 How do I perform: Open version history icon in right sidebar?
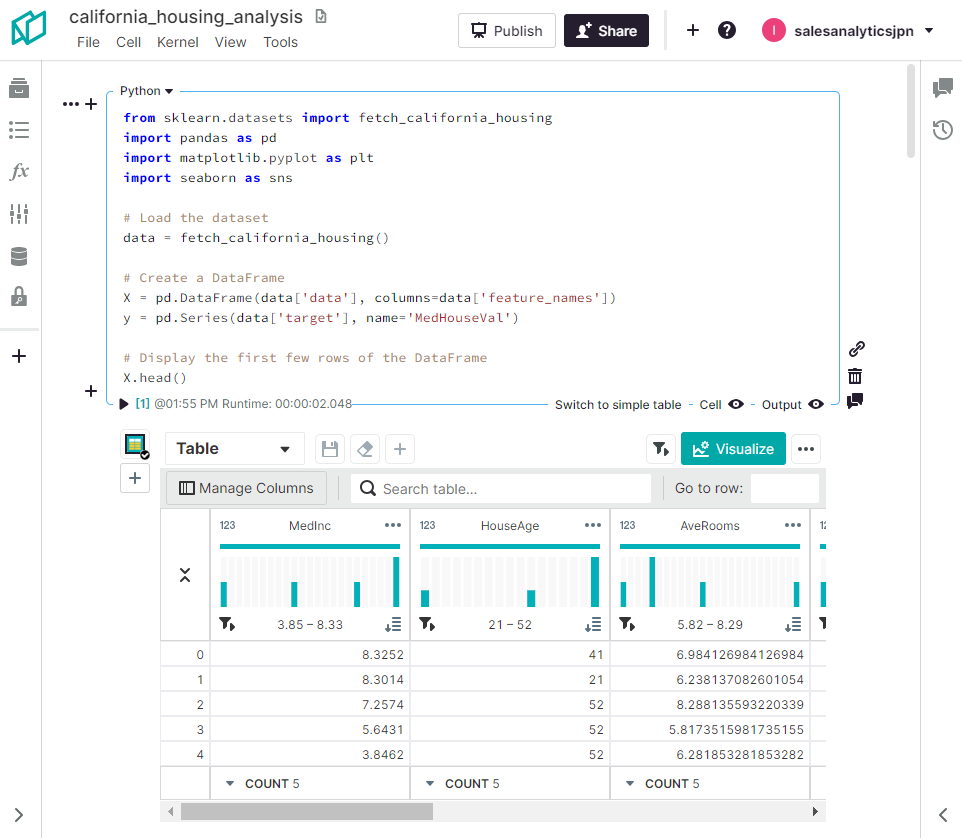point(942,130)
